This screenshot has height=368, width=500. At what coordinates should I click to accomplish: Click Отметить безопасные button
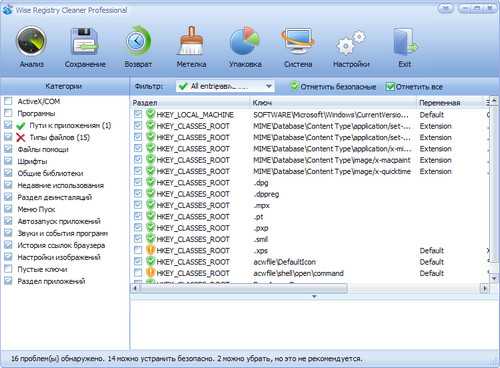pyautogui.click(x=333, y=87)
